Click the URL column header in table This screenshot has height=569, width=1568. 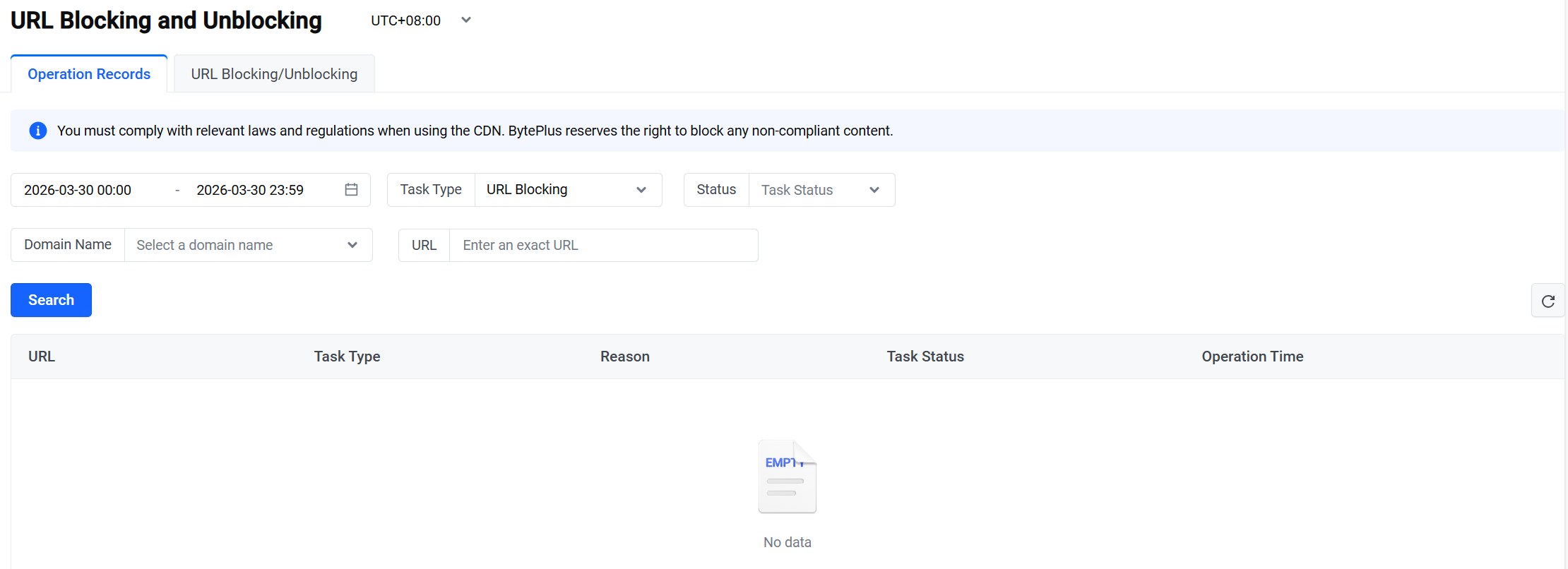[x=42, y=357]
